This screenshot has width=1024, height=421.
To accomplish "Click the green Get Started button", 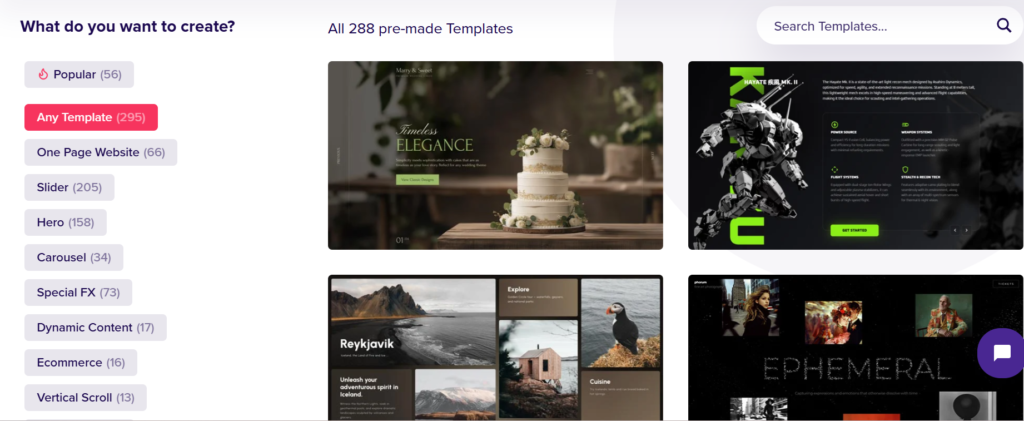I will pyautogui.click(x=854, y=230).
